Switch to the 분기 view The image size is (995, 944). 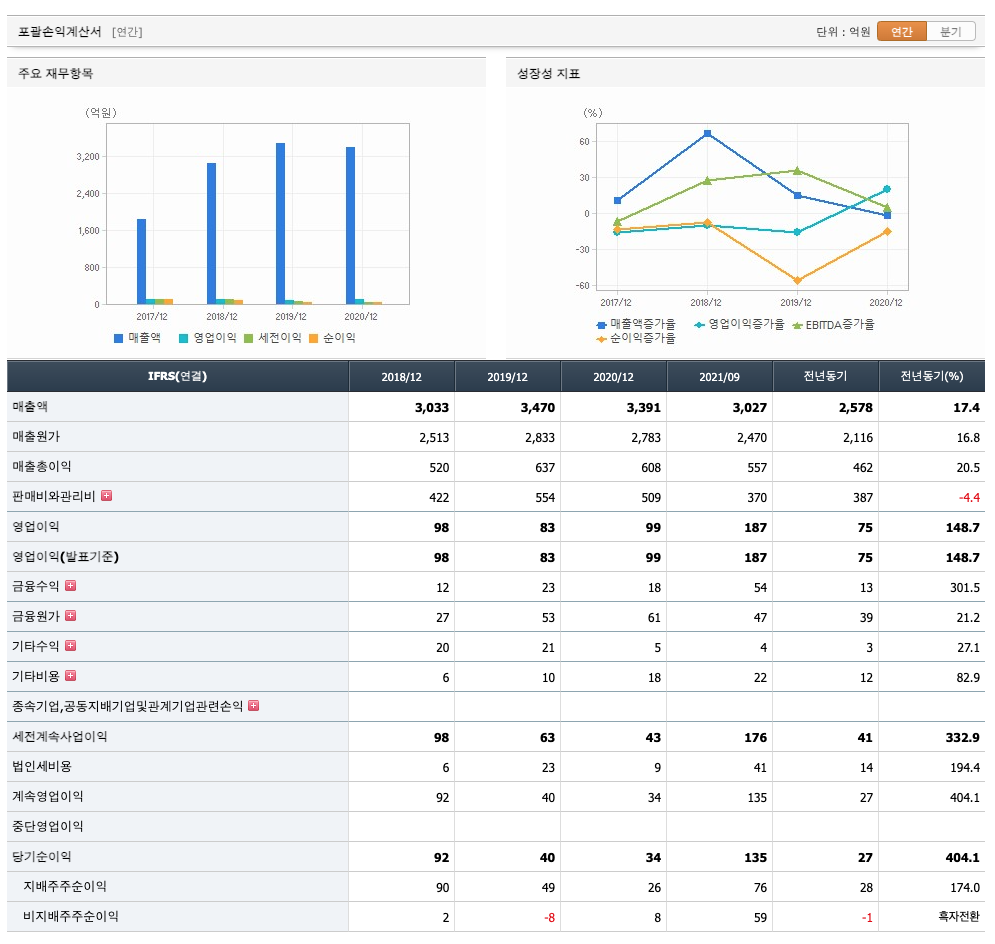click(951, 31)
